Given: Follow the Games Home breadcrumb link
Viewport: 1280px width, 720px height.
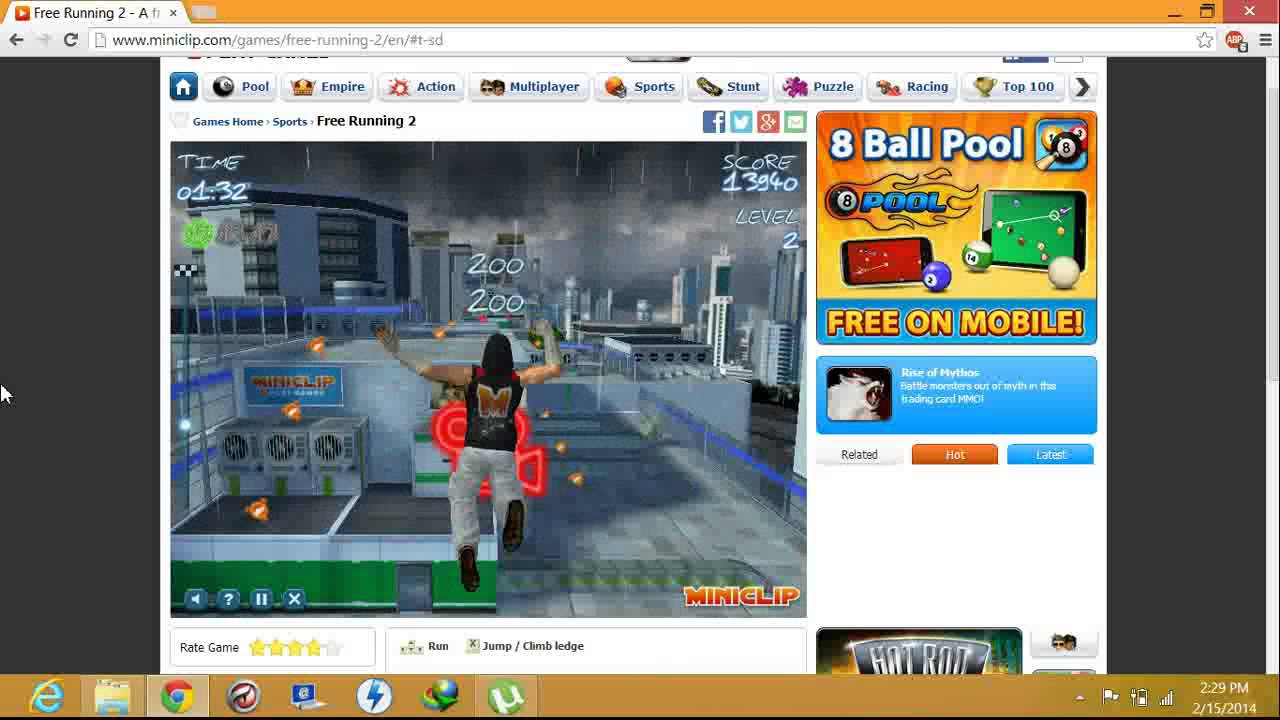Looking at the screenshot, I should 228,121.
